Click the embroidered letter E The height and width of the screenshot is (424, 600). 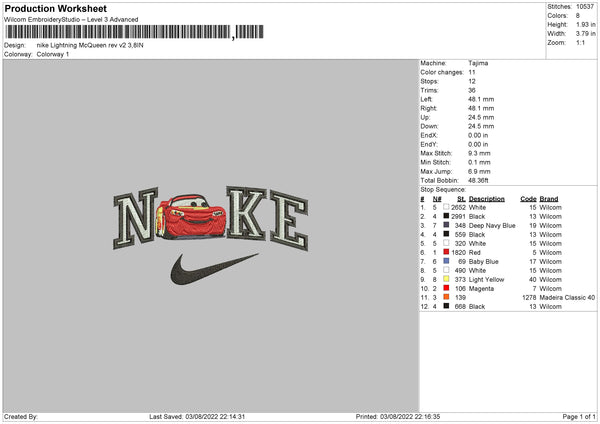[289, 220]
